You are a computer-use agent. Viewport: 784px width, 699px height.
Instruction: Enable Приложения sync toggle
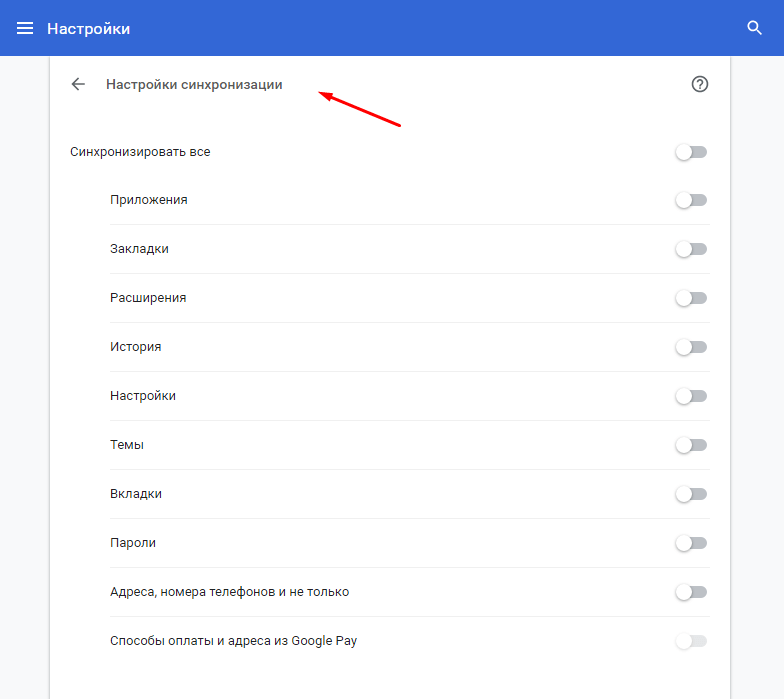pyautogui.click(x=691, y=200)
